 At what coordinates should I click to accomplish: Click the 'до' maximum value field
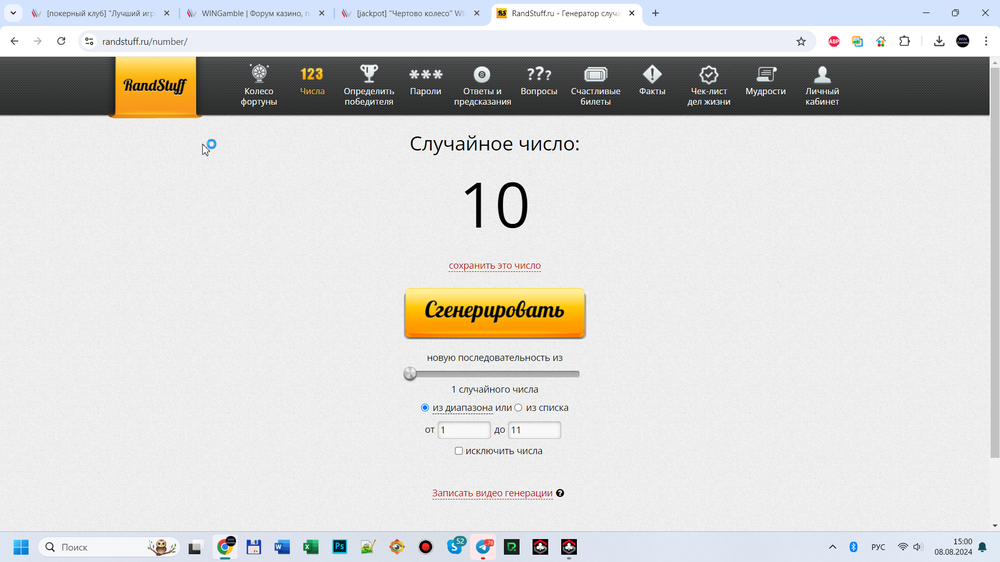pos(534,430)
